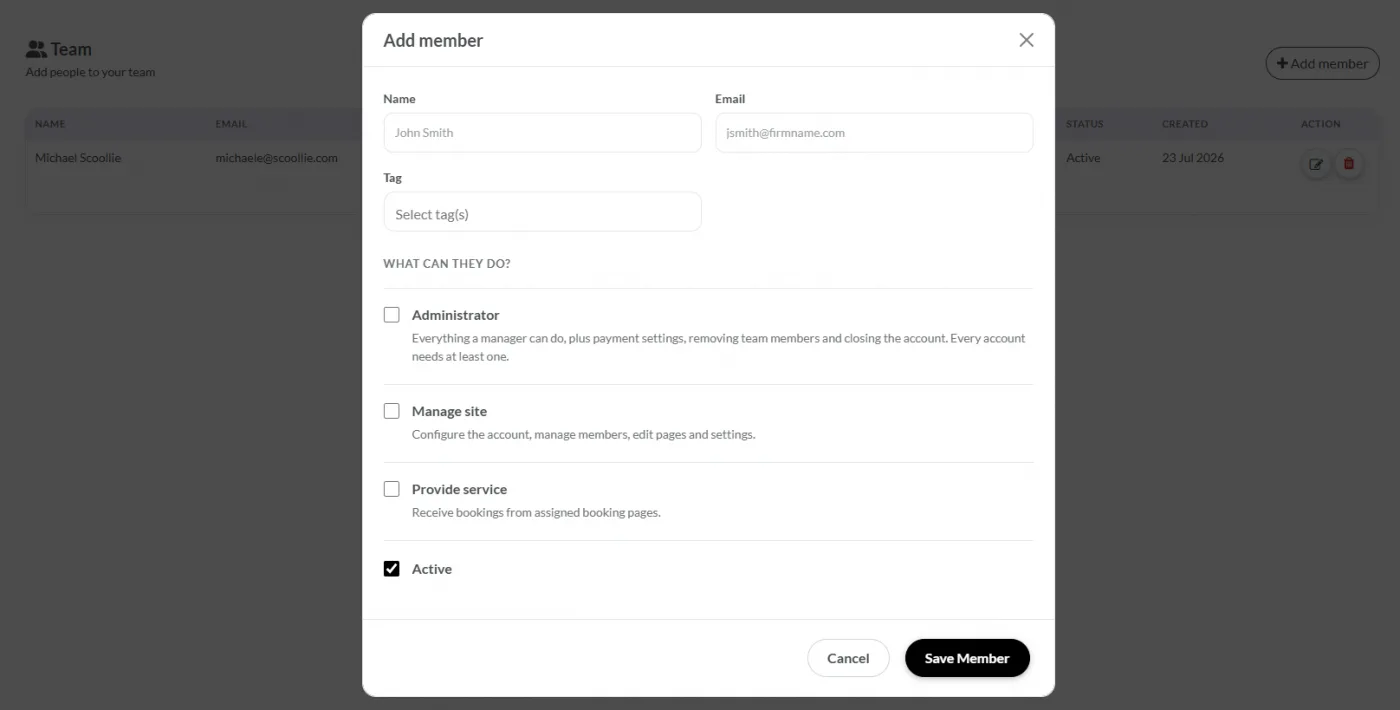The image size is (1400, 710).
Task: Click the plus Add member button
Action: point(1322,63)
